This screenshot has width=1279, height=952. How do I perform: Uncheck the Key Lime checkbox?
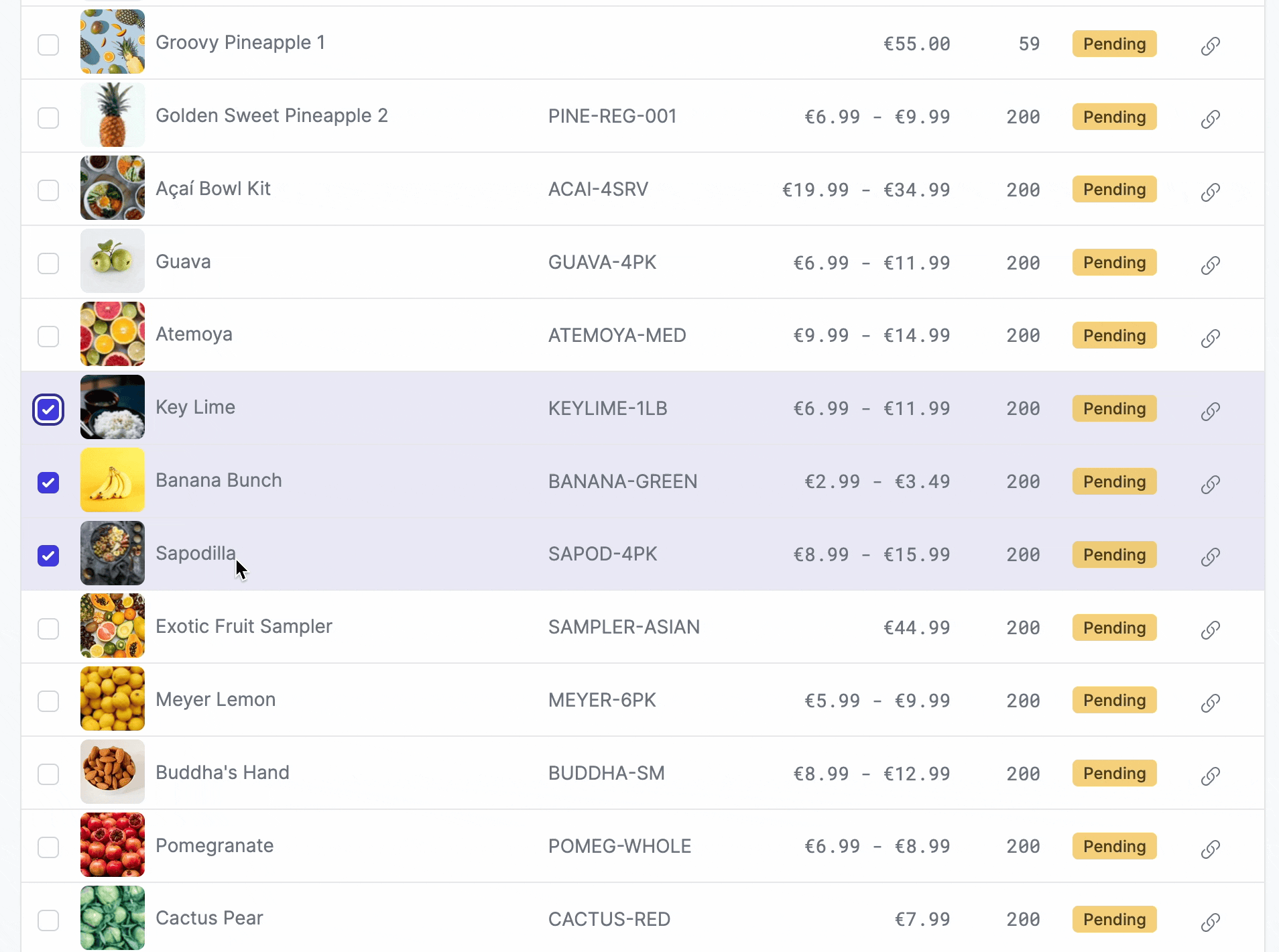click(48, 410)
